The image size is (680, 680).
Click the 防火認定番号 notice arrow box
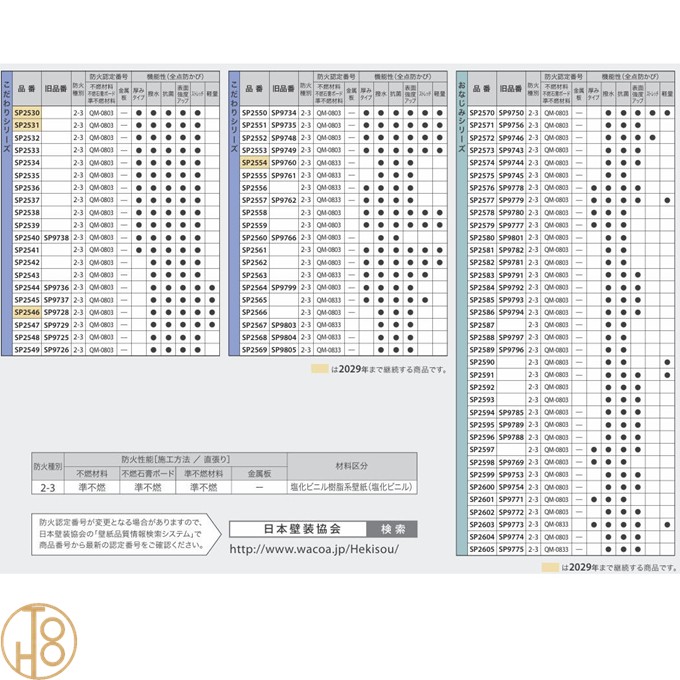(118, 536)
